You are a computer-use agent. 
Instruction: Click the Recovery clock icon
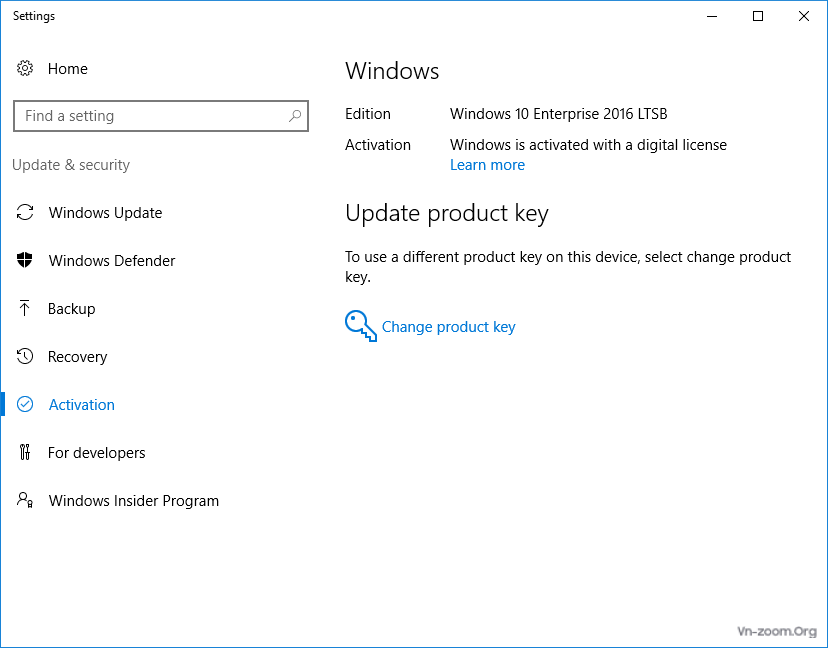(x=25, y=356)
